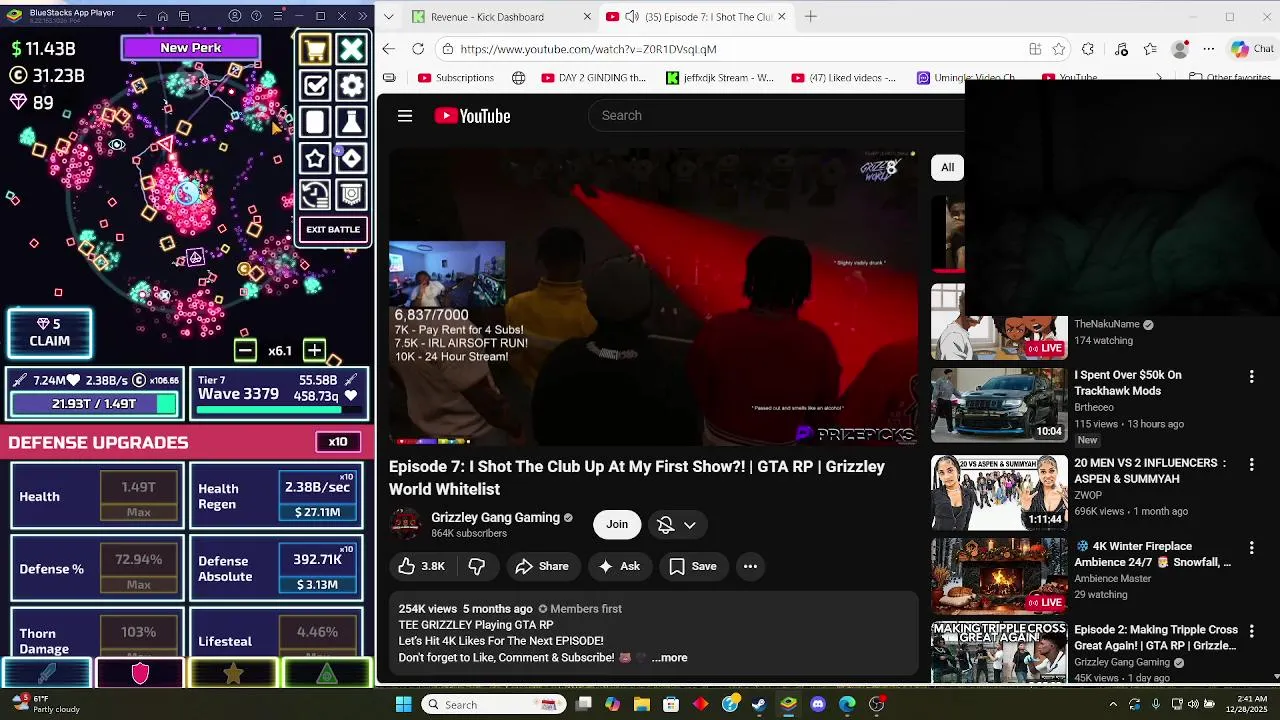Like the video with 3.8K likes
1280x720 pixels.
coord(421,566)
